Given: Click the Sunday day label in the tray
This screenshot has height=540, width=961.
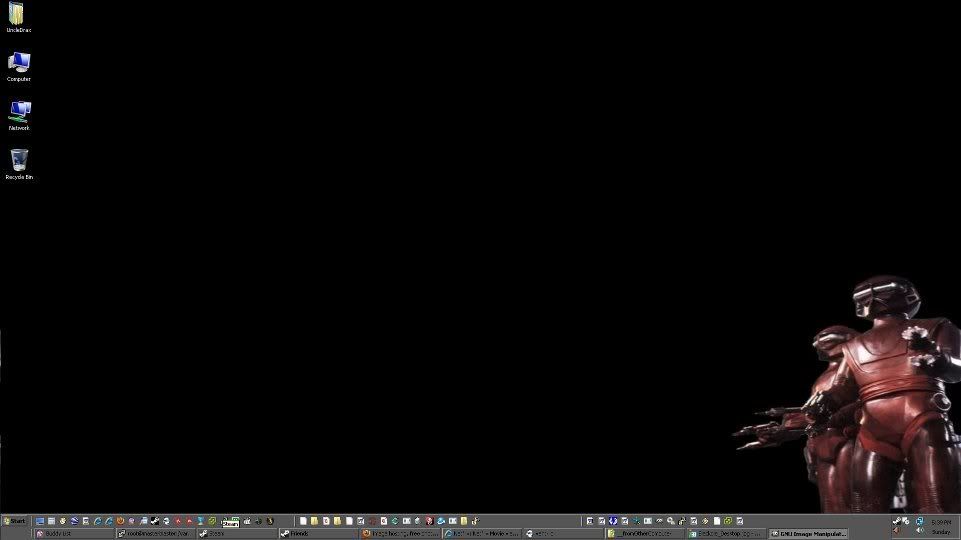Looking at the screenshot, I should click(941, 531).
